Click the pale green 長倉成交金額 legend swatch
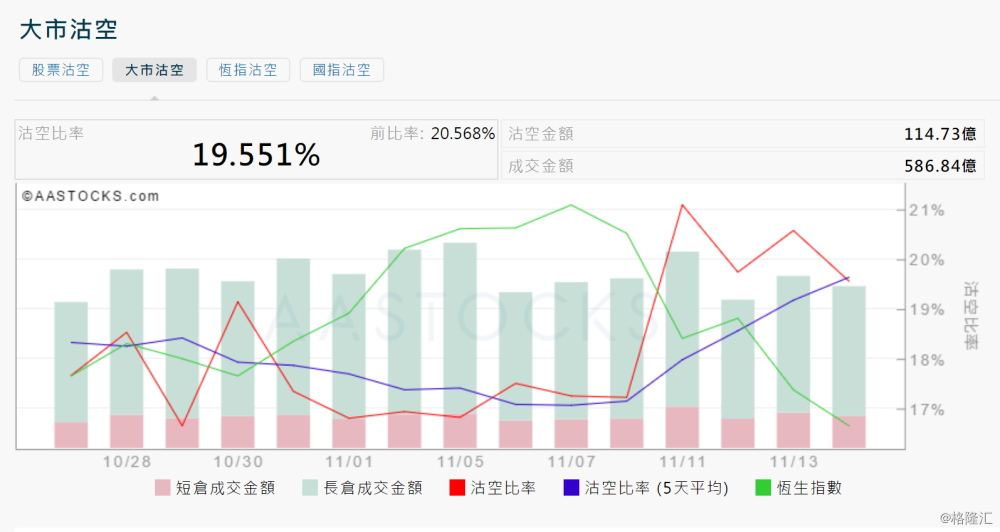The height and width of the screenshot is (532, 1000). [x=310, y=488]
